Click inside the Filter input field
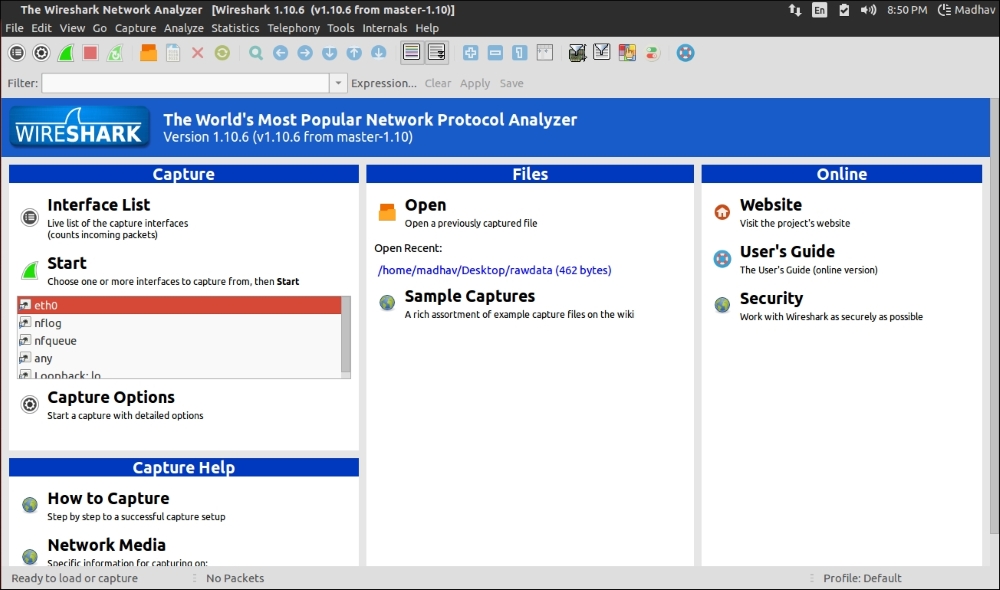The width and height of the screenshot is (1000, 590). (x=180, y=83)
